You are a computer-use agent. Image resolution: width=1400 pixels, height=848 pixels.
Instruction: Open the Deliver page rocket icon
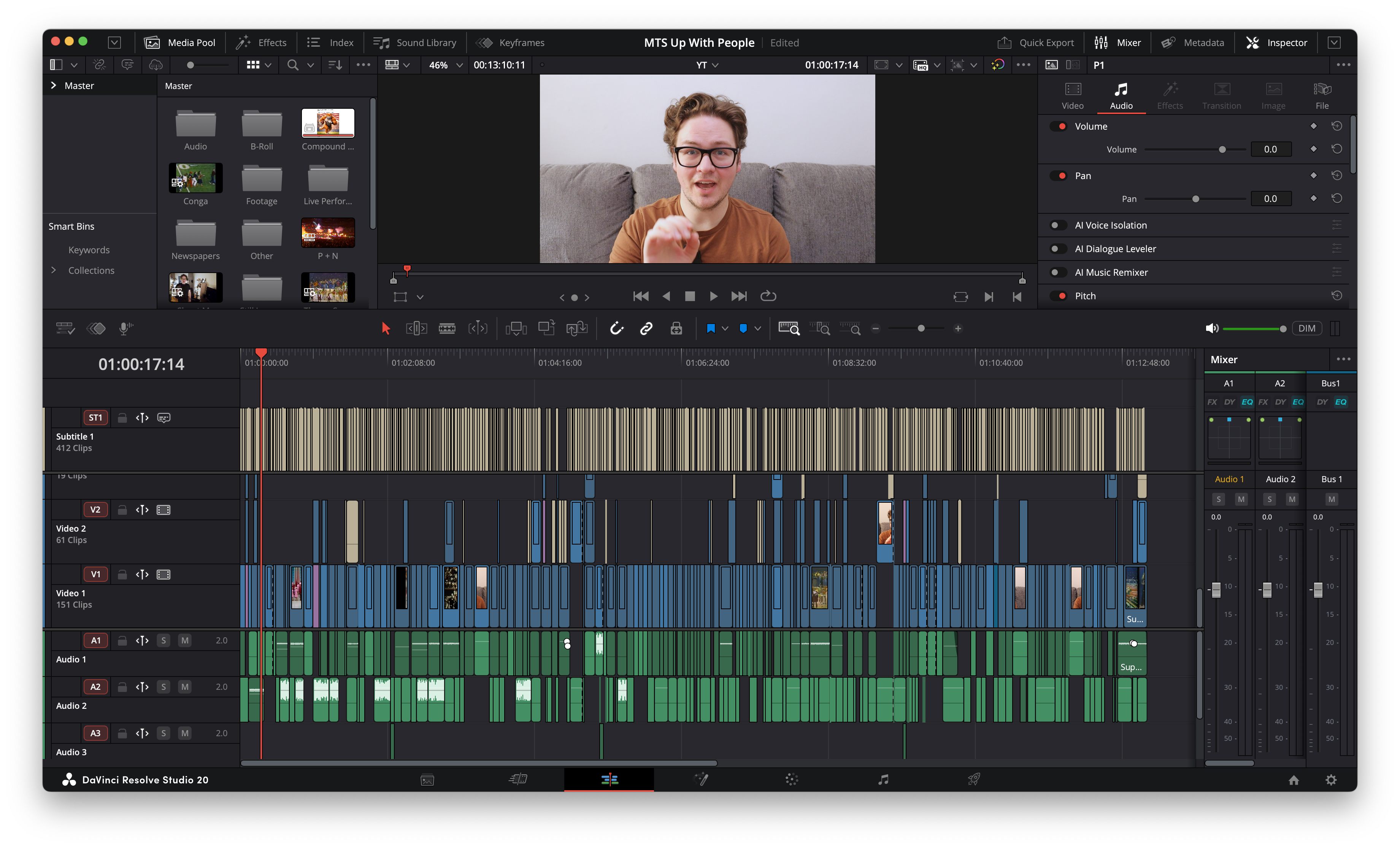[x=973, y=780]
